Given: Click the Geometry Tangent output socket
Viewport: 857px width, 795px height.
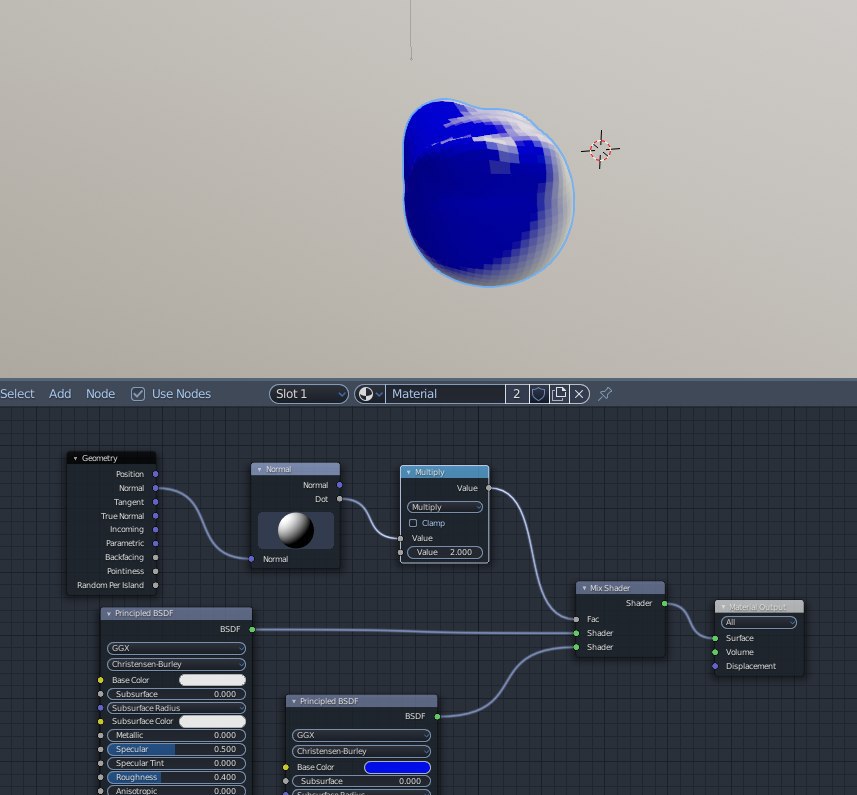Looking at the screenshot, I should coord(156,502).
